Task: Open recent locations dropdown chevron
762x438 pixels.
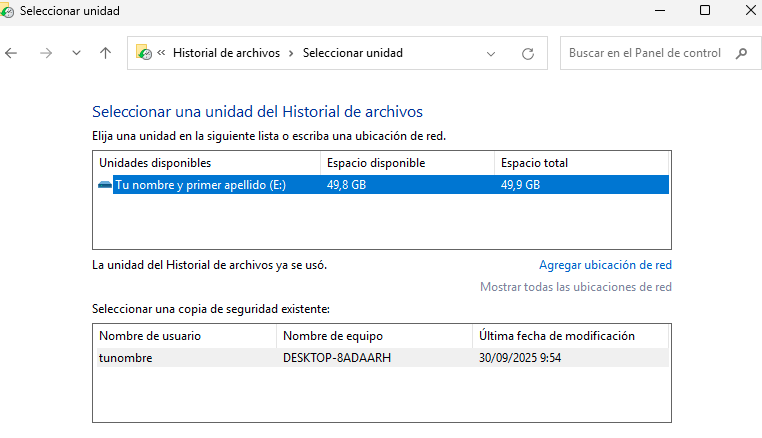Action: [x=76, y=53]
